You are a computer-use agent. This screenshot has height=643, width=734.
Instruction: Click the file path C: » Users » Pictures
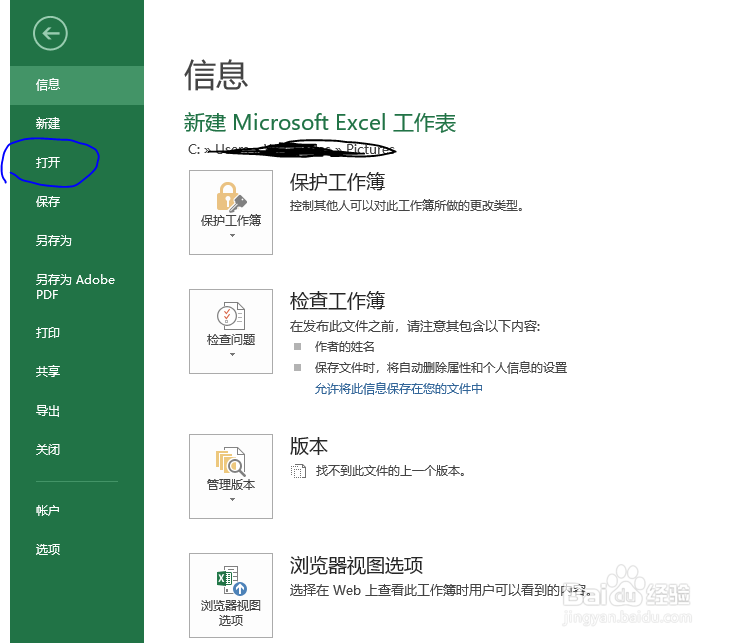coord(292,149)
